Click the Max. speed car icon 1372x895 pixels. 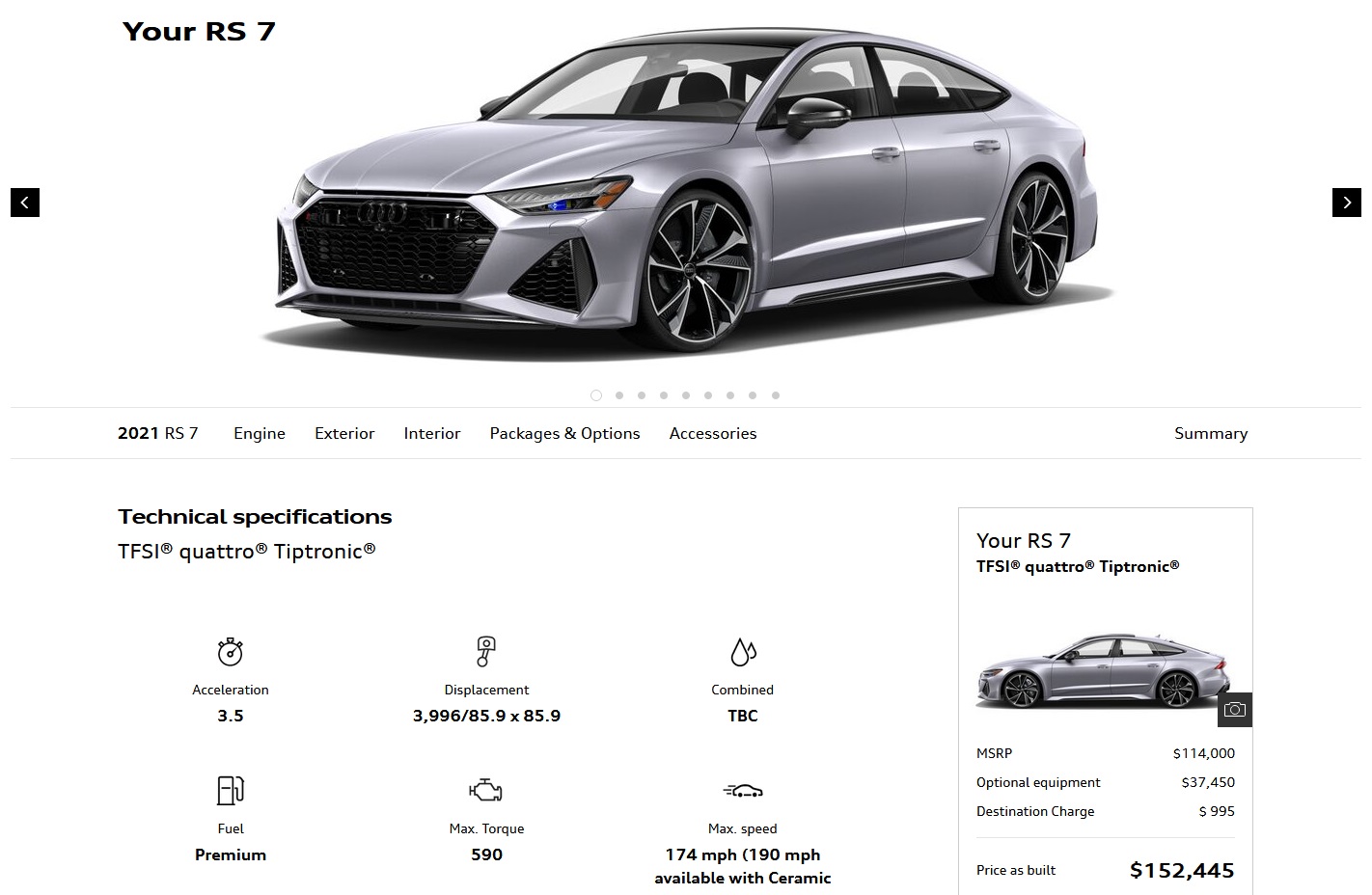[x=743, y=791]
